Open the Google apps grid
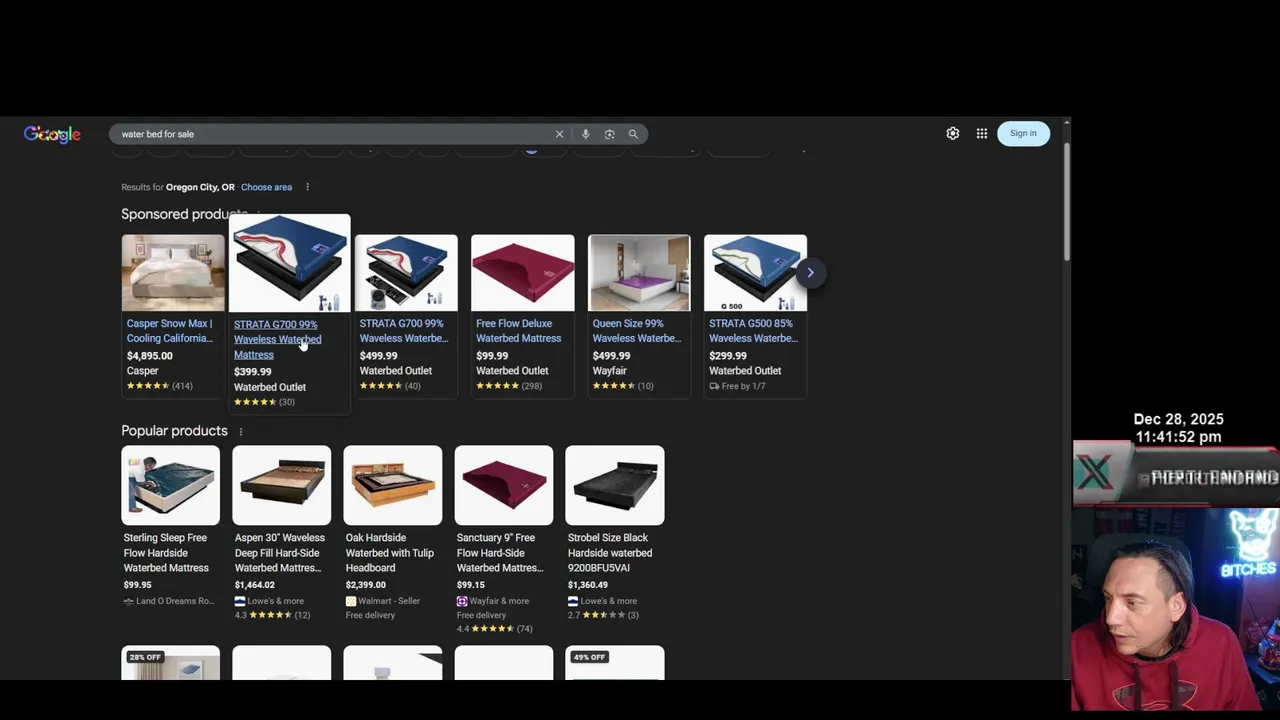 point(982,133)
